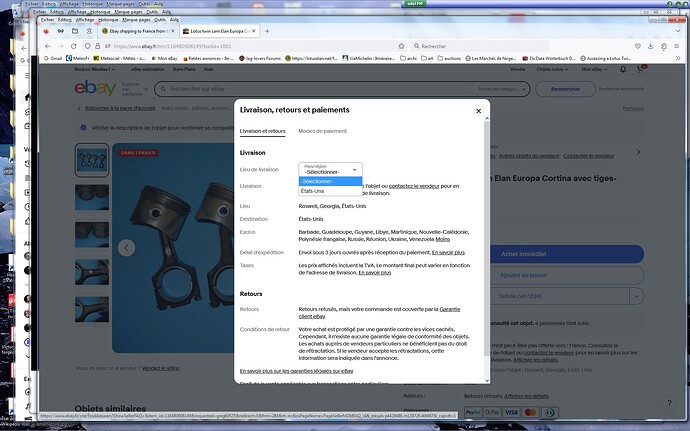Image resolution: width=690 pixels, height=431 pixels.
Task: Click the previous image arrow on photo
Action: [126, 248]
